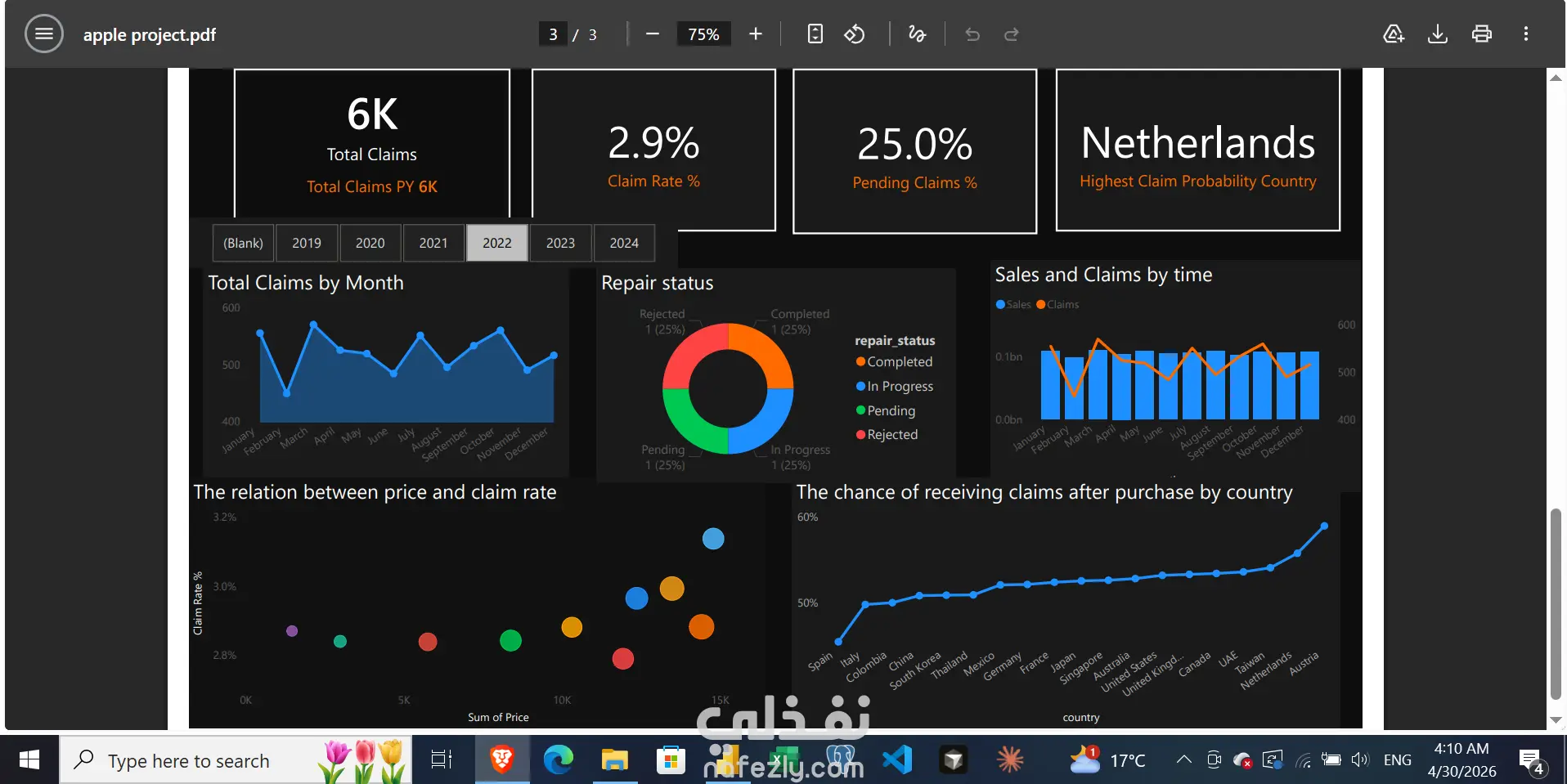The image size is (1567, 784).
Task: Toggle fit to page view
Action: (x=815, y=34)
